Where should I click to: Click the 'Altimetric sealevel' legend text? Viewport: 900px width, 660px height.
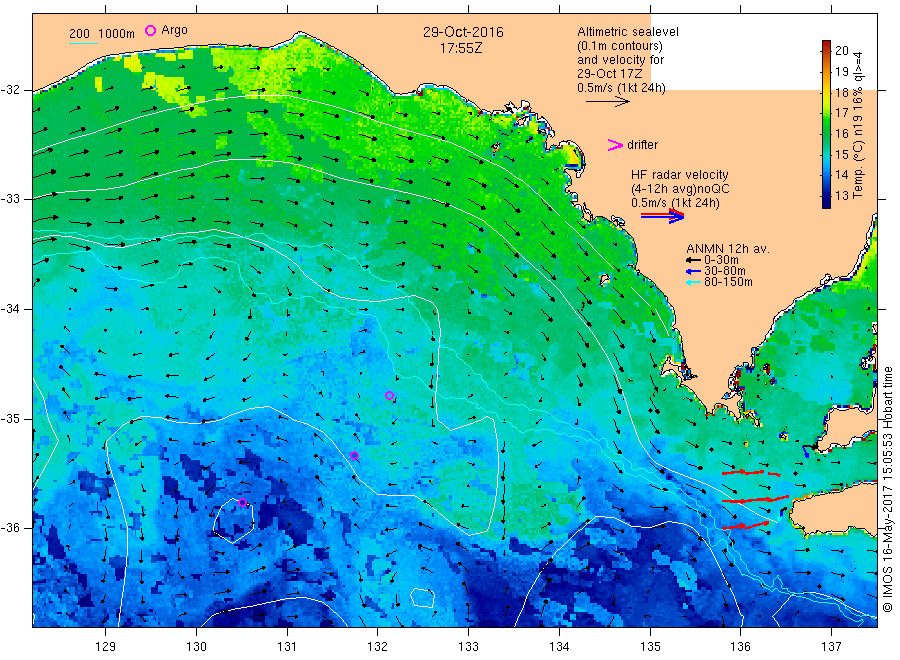[628, 32]
